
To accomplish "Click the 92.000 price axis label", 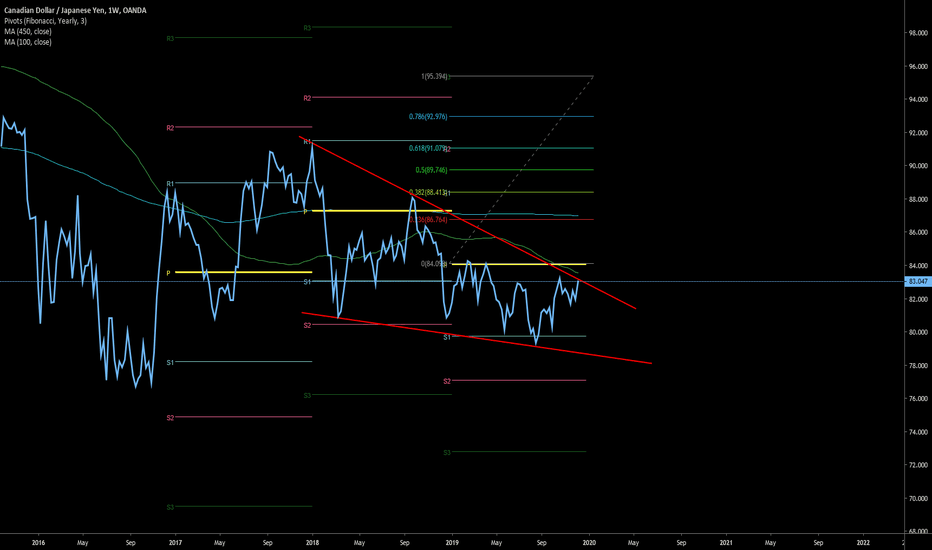I will pyautogui.click(x=917, y=133).
